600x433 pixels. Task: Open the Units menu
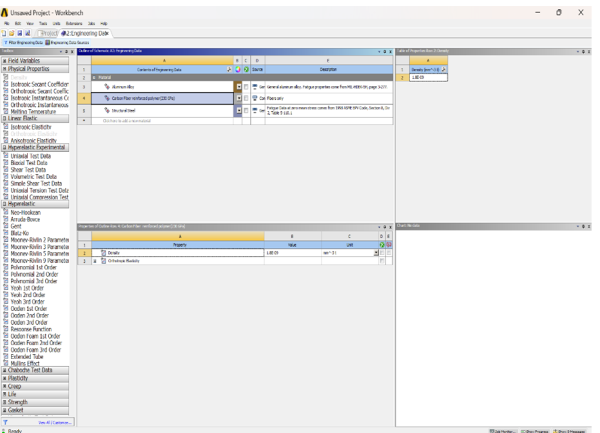56,23
